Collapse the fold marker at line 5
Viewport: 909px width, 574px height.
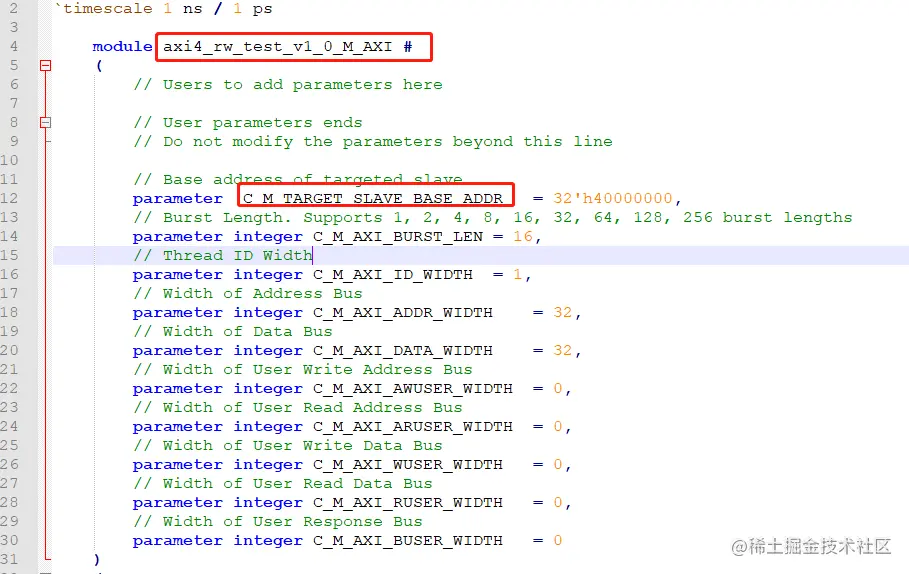pos(46,66)
